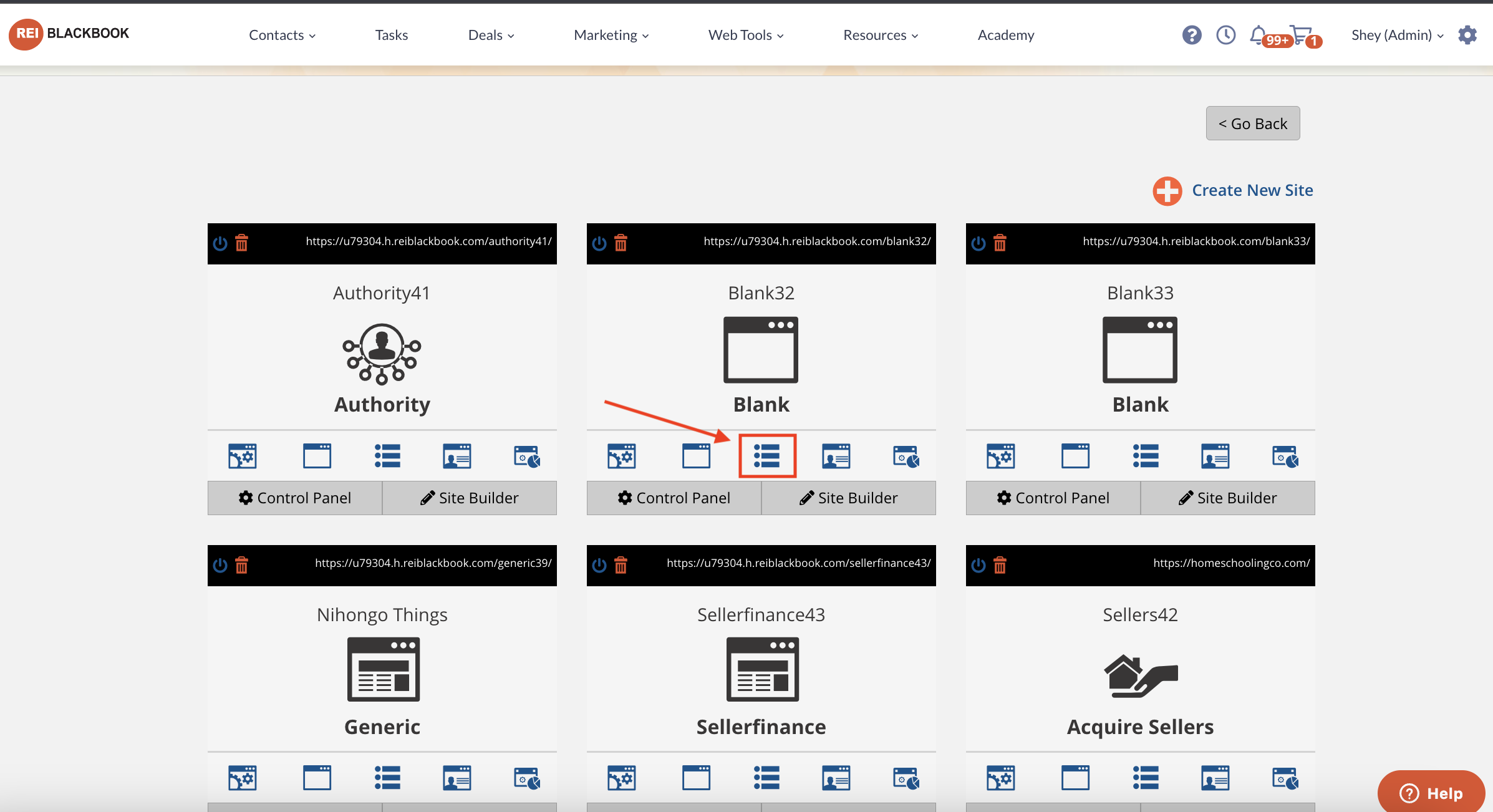Expand the Web Tools dropdown menu
The height and width of the screenshot is (812, 1493).
pos(746,35)
